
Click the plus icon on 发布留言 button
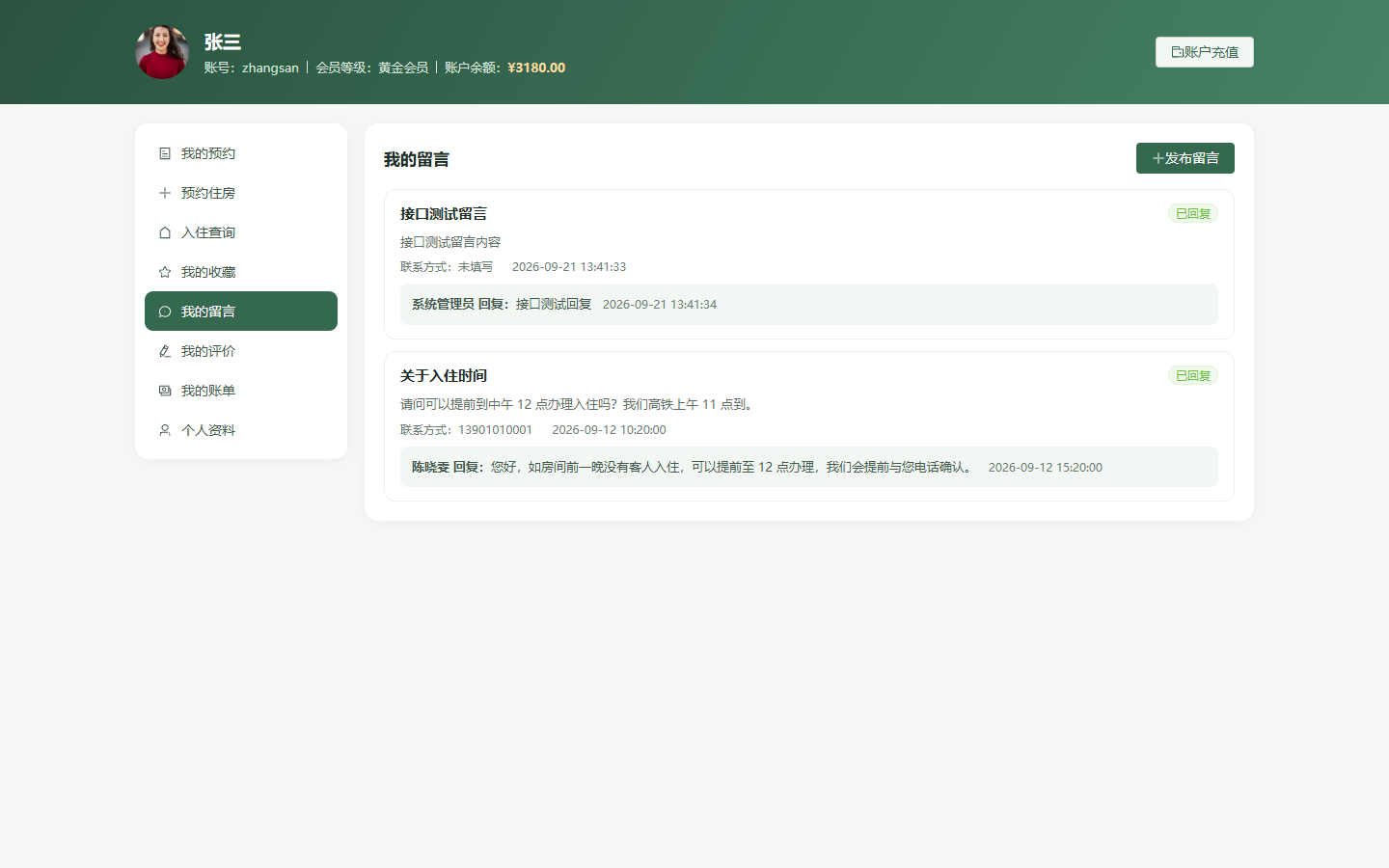coord(1158,158)
